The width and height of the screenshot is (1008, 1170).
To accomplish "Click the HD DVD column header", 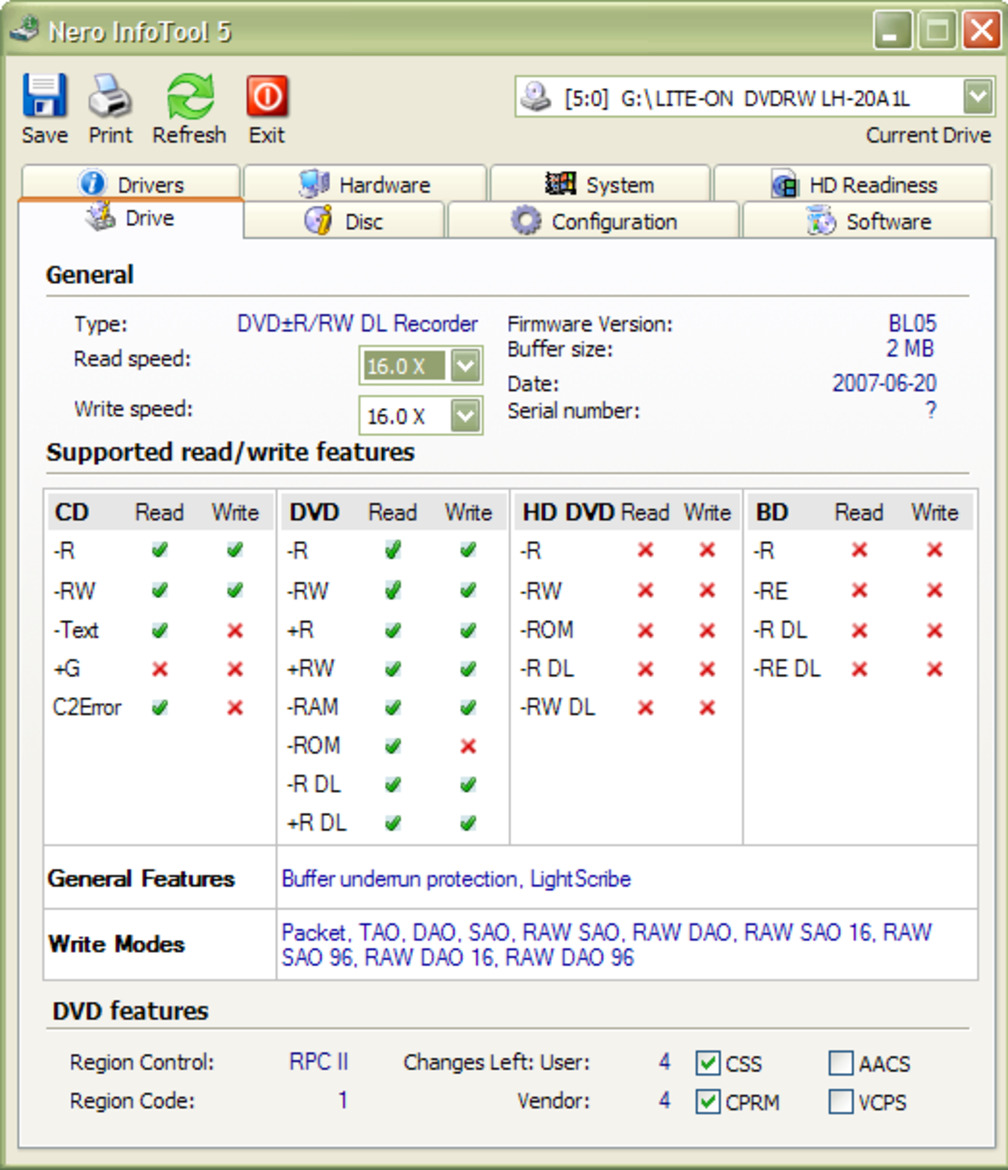I will 568,512.
